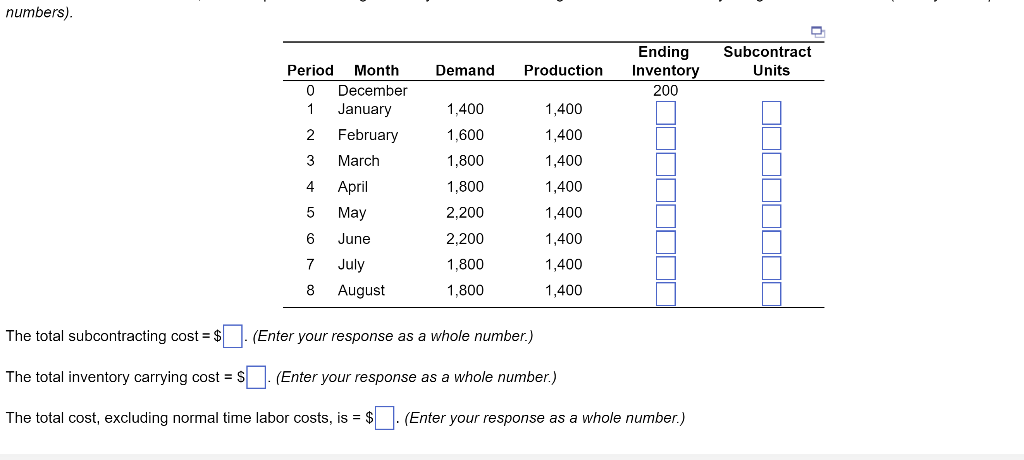The height and width of the screenshot is (460, 1024).
Task: Click January's Subcontract Units input box
Action: point(770,111)
